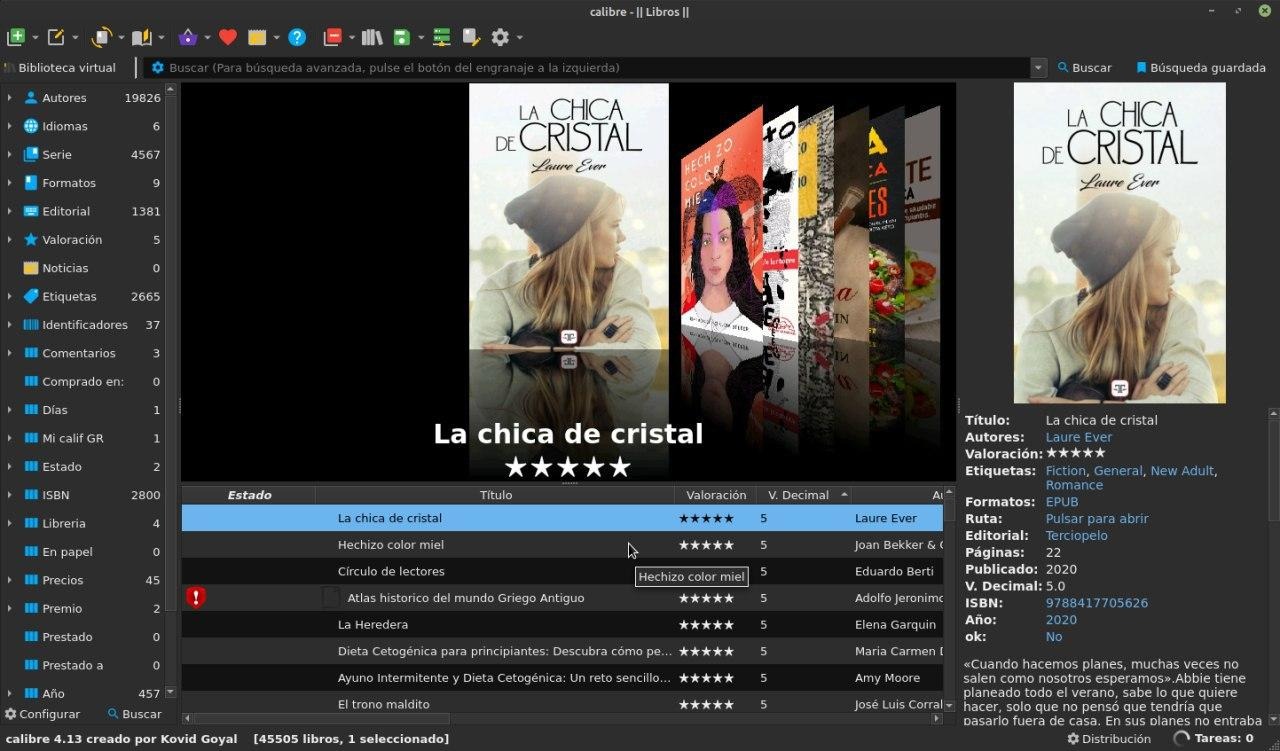Click the Get books store icon
1280x751 pixels.
[x=188, y=37]
